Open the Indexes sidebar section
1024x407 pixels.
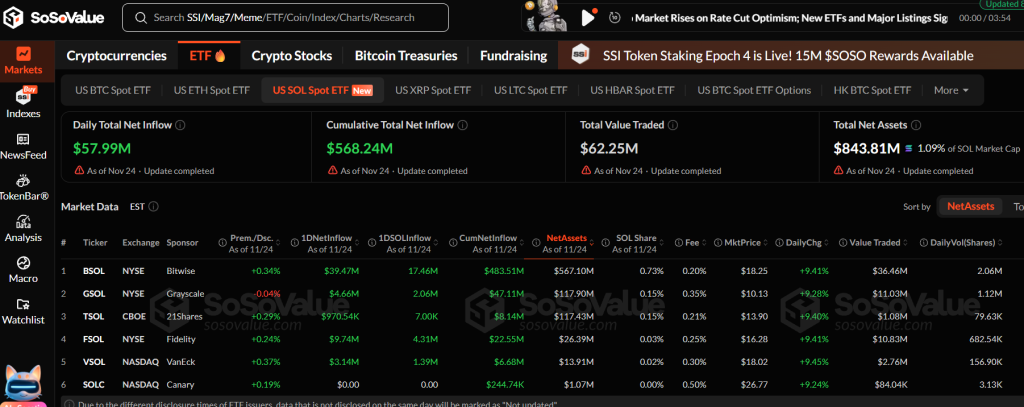tap(23, 102)
